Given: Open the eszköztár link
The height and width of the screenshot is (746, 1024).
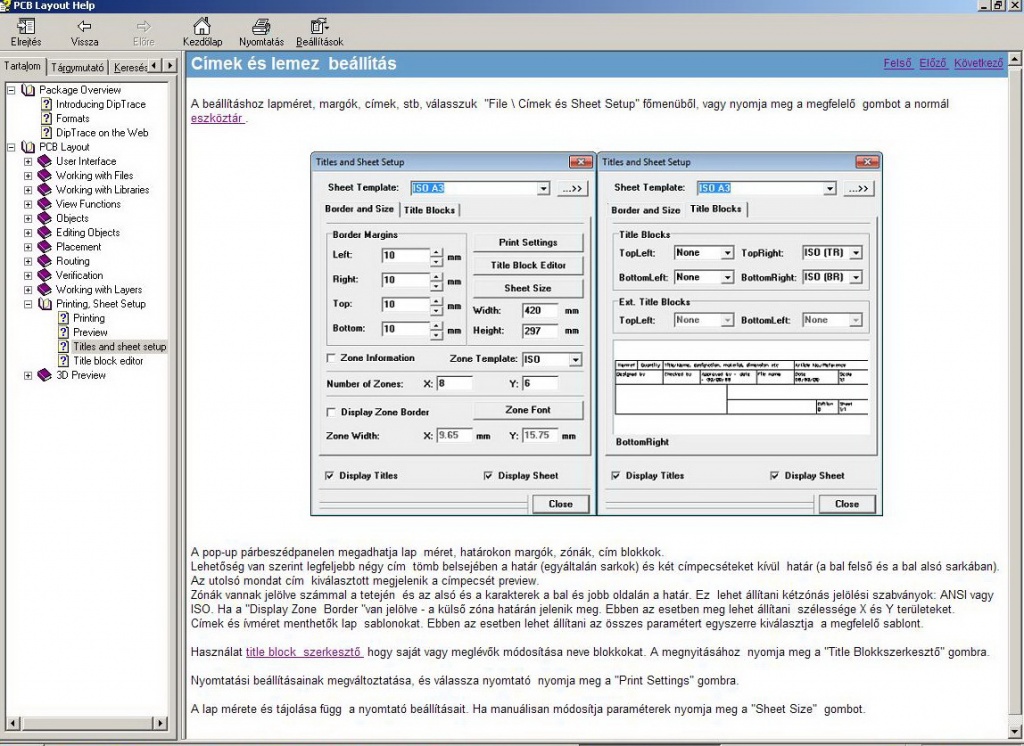Looking at the screenshot, I should 217,118.
